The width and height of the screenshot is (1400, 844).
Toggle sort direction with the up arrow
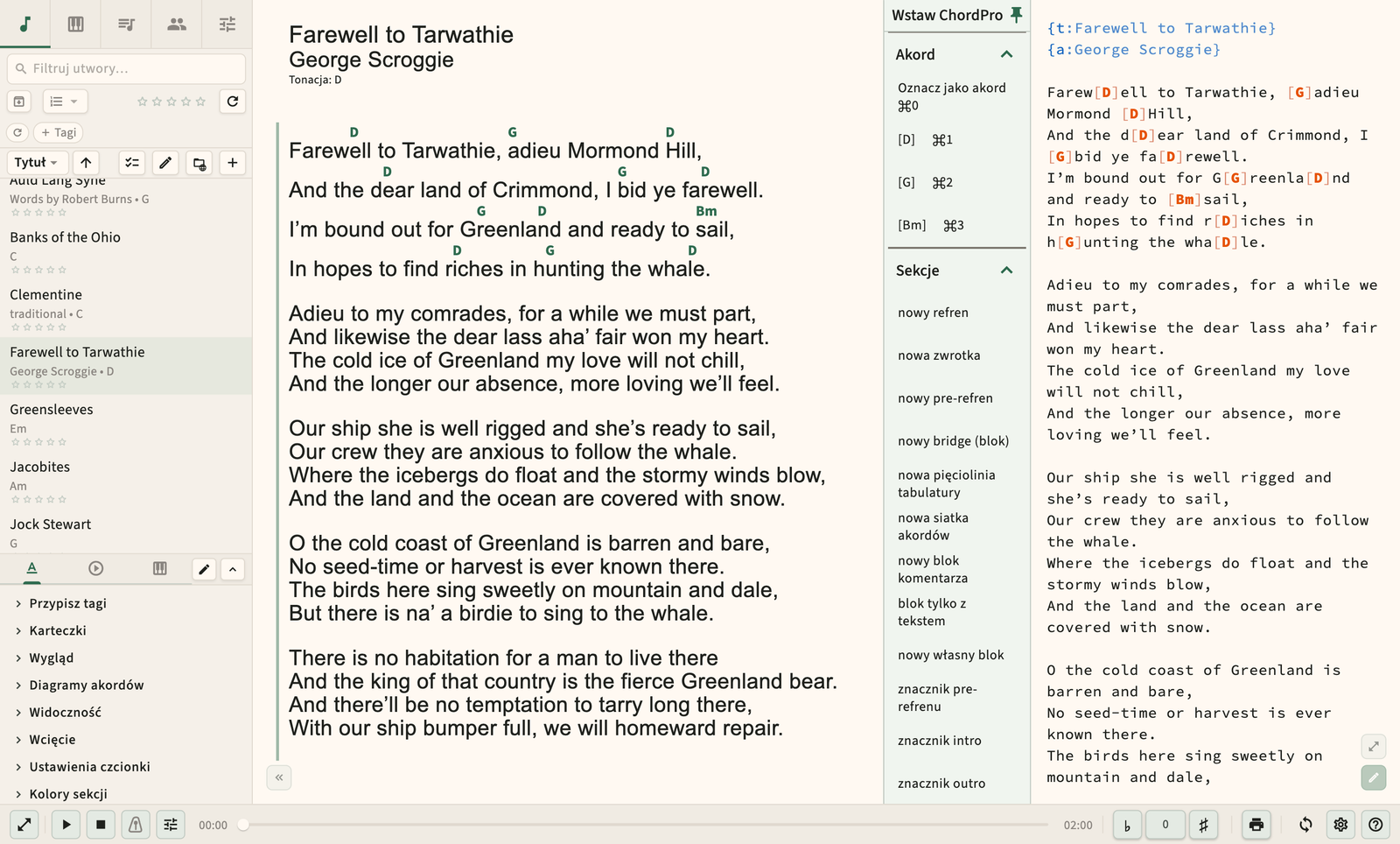[86, 163]
